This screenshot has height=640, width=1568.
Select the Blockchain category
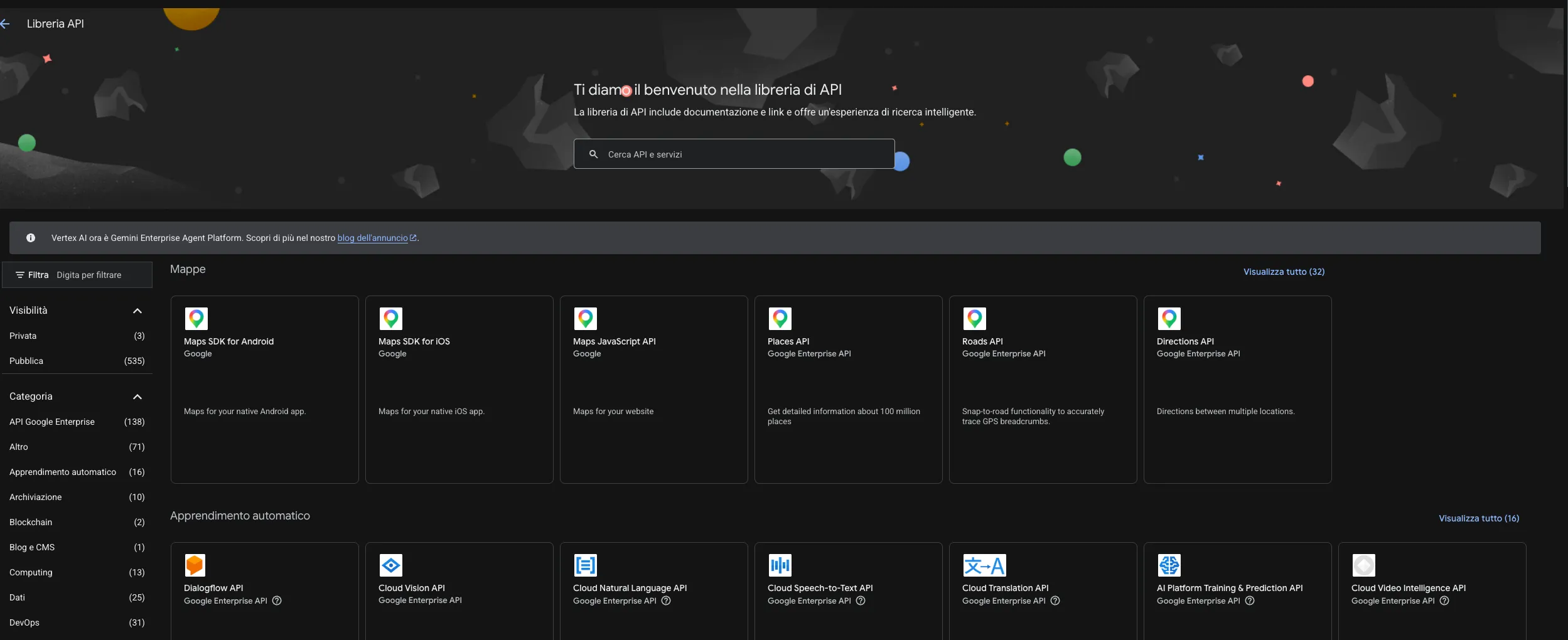pos(77,522)
